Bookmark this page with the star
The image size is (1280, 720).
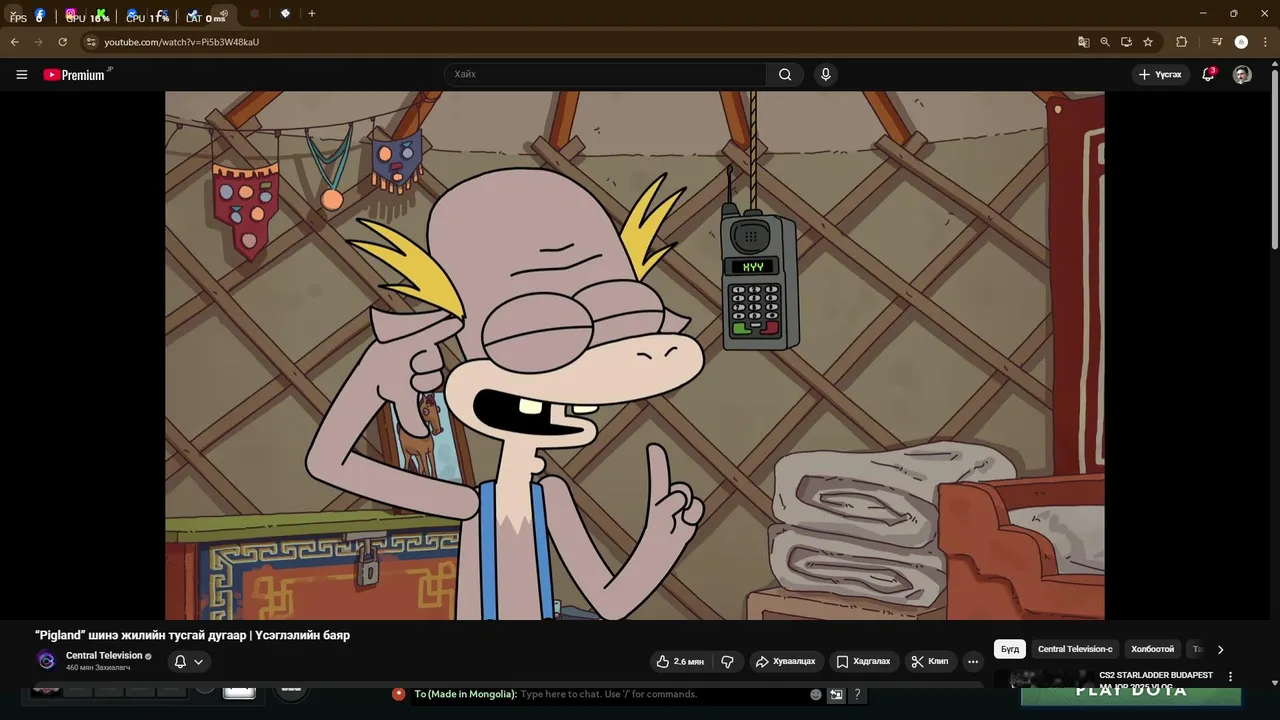click(x=1148, y=42)
